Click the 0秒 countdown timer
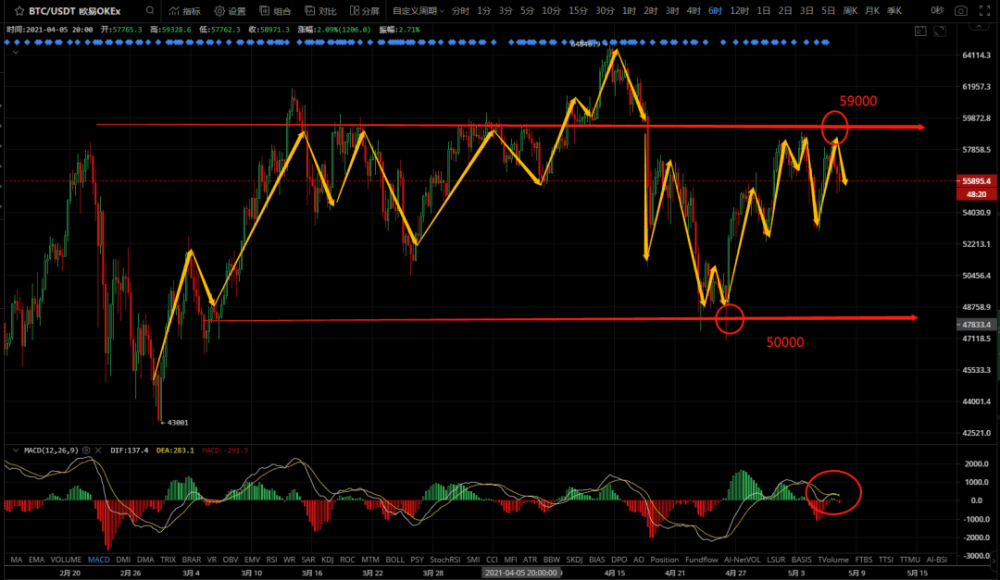Viewport: 1000px width, 580px height. click(936, 11)
